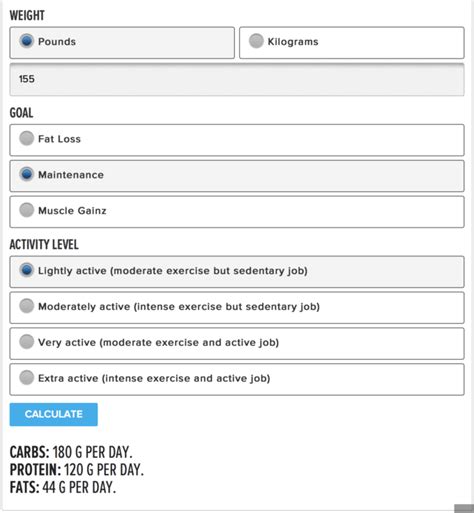Click the 'Kilograms' label text
Viewport: 474px width, 513px height.
(x=293, y=42)
